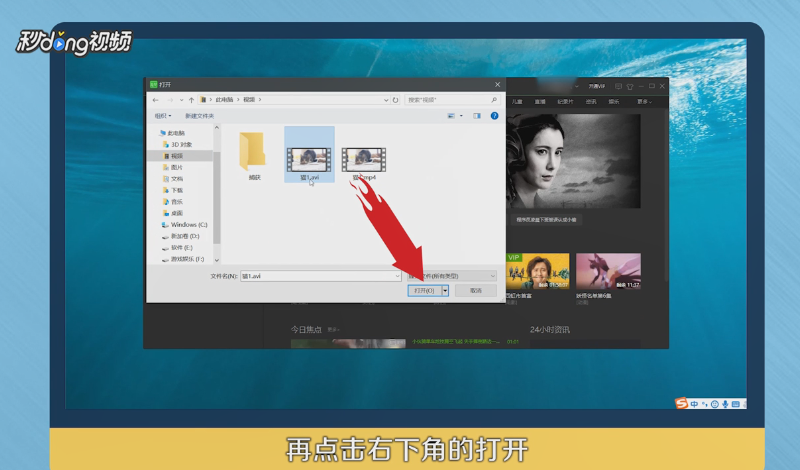The width and height of the screenshot is (800, 470).
Task: Click the magnifier icon in search box
Action: (494, 100)
